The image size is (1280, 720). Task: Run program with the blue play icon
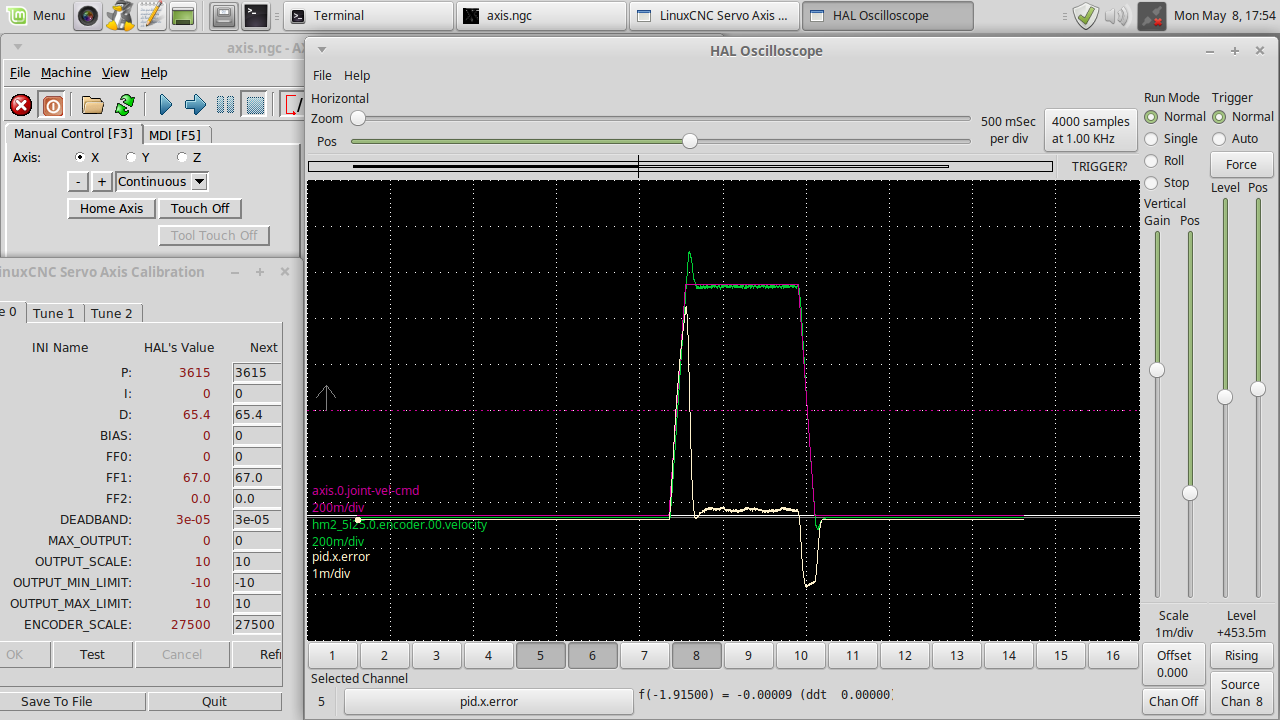point(166,104)
